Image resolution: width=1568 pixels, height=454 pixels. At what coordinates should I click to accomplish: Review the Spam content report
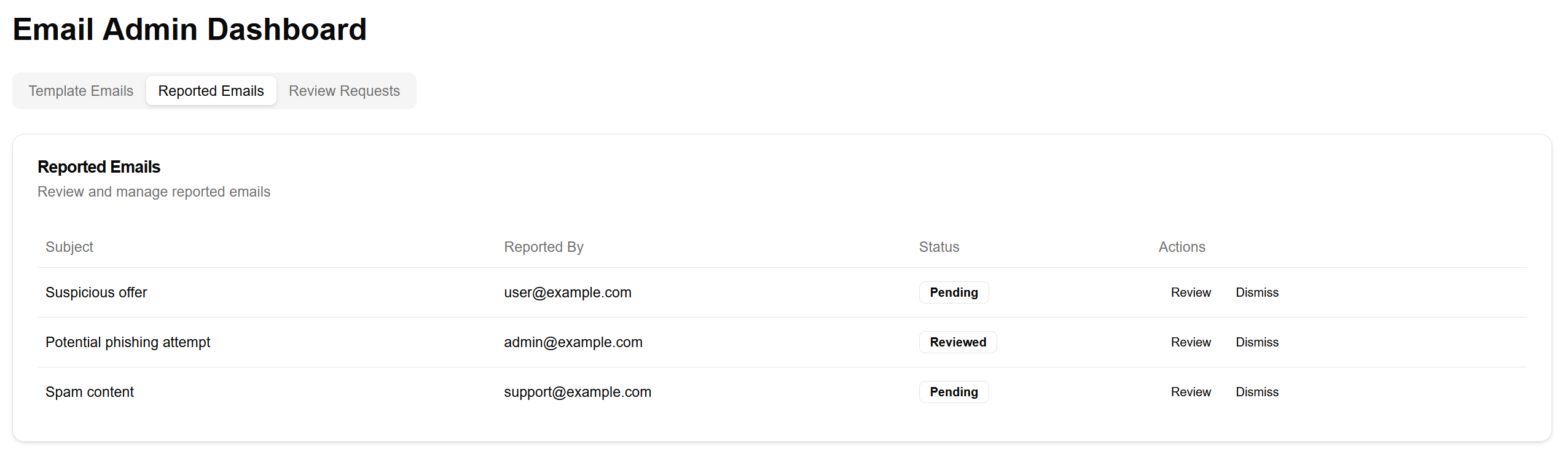(1190, 392)
